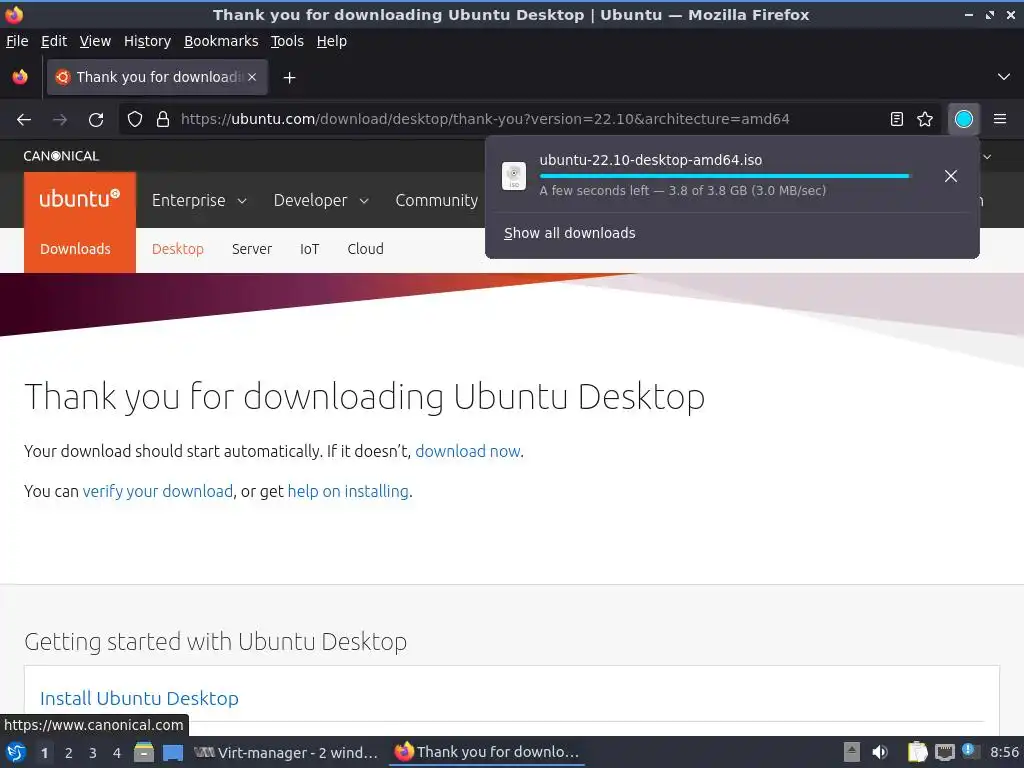Open the Bookmarks menu

[221, 41]
